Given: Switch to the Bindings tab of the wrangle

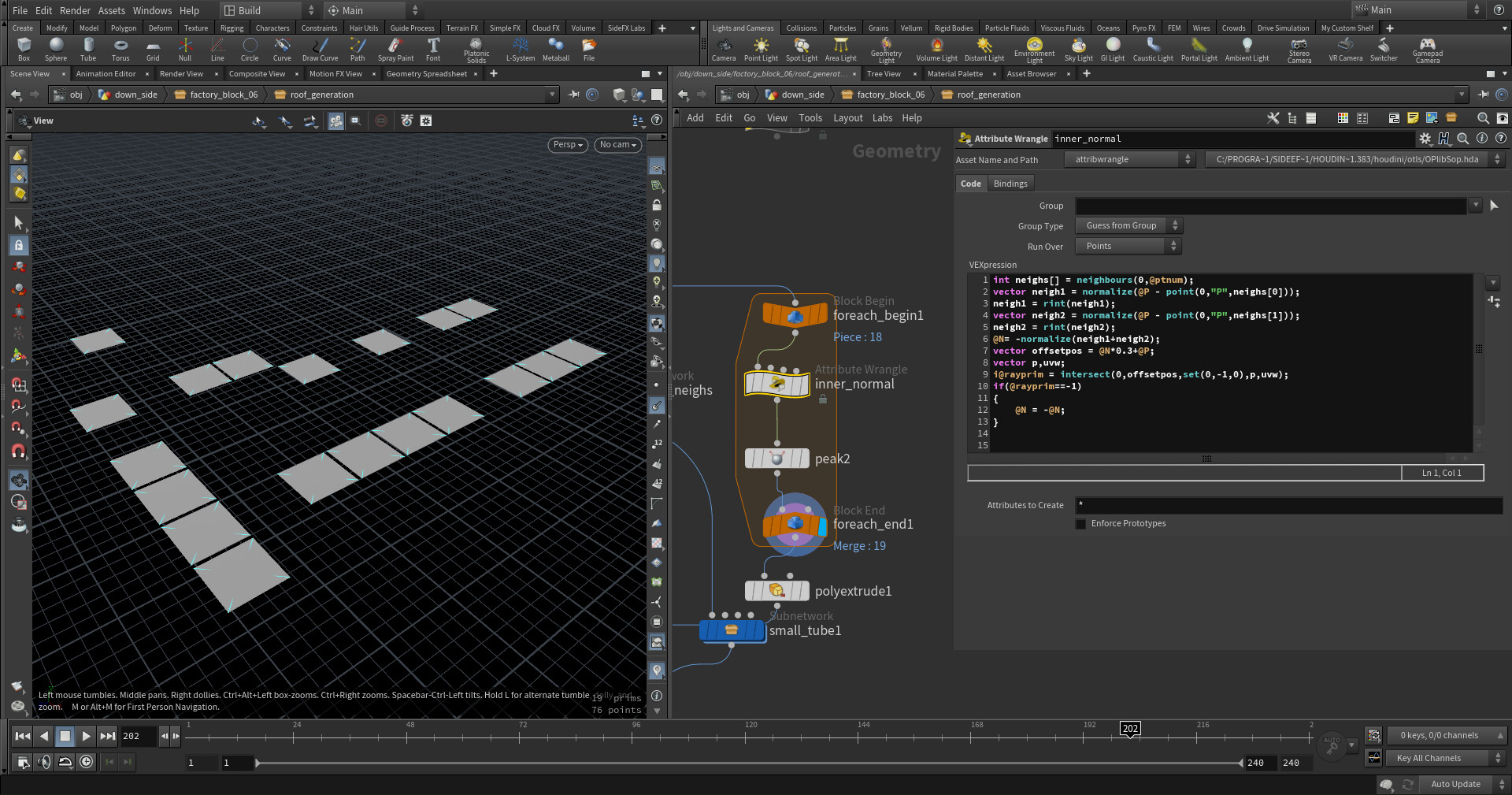Looking at the screenshot, I should [1010, 183].
